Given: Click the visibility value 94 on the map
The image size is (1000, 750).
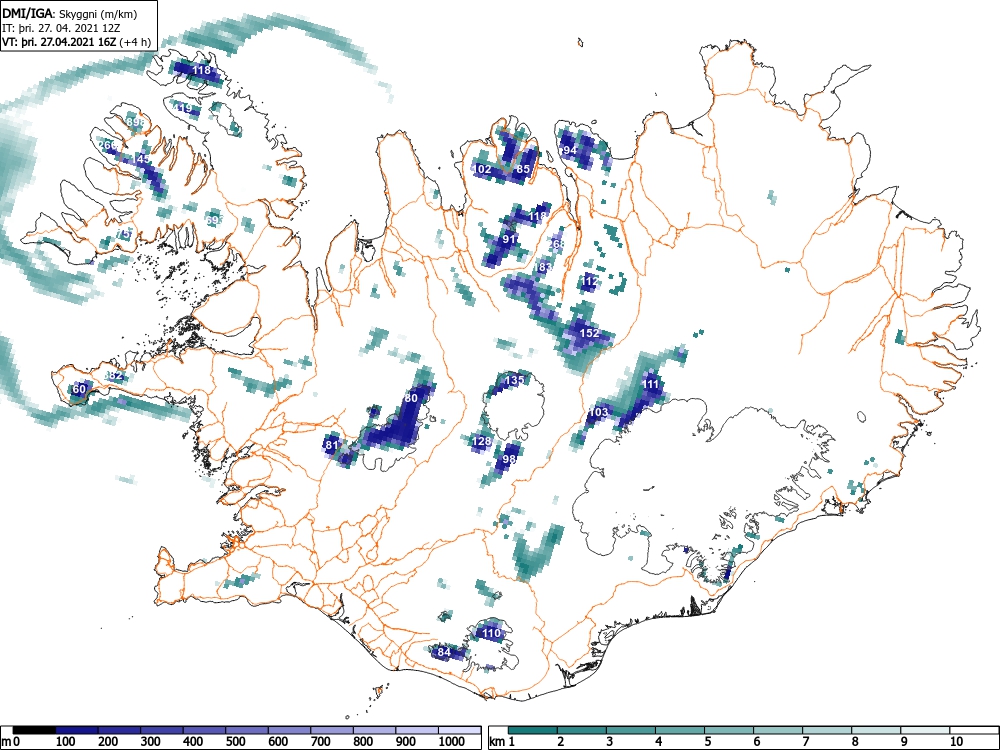Looking at the screenshot, I should (570, 150).
